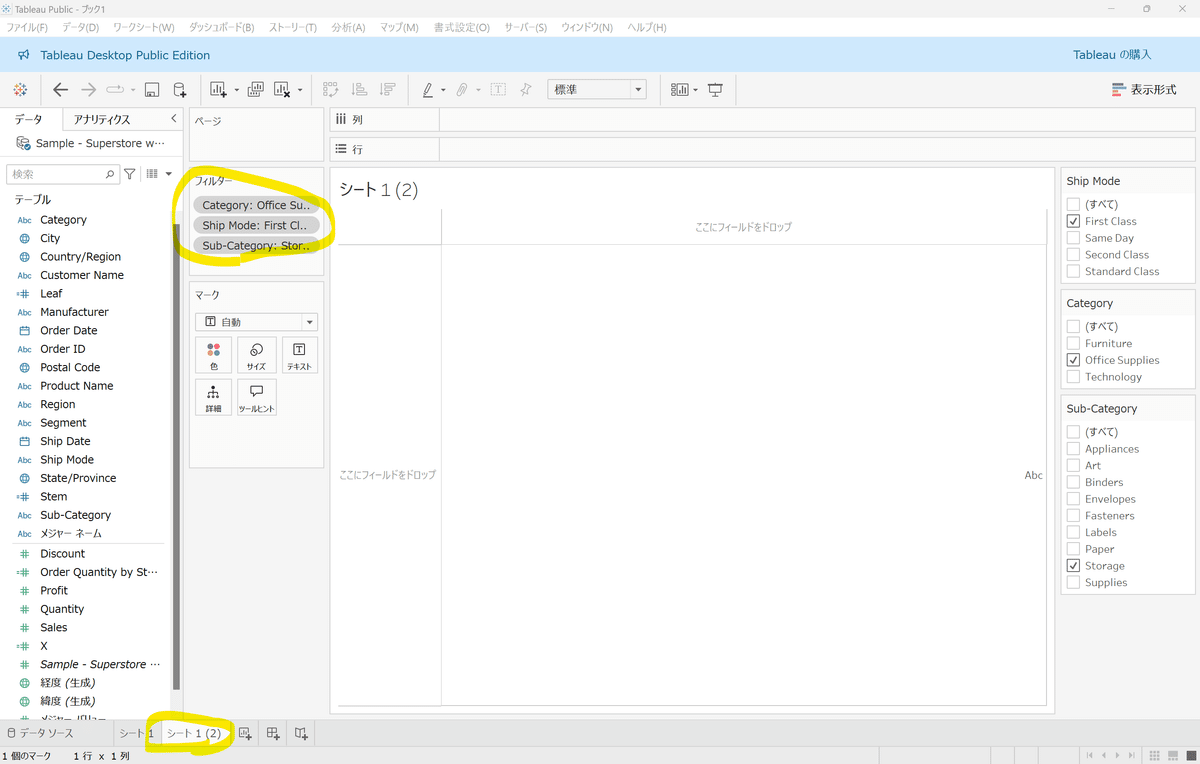Click the Ship Mode: First Cl.. filter pill
The image size is (1200, 764).
[257, 225]
